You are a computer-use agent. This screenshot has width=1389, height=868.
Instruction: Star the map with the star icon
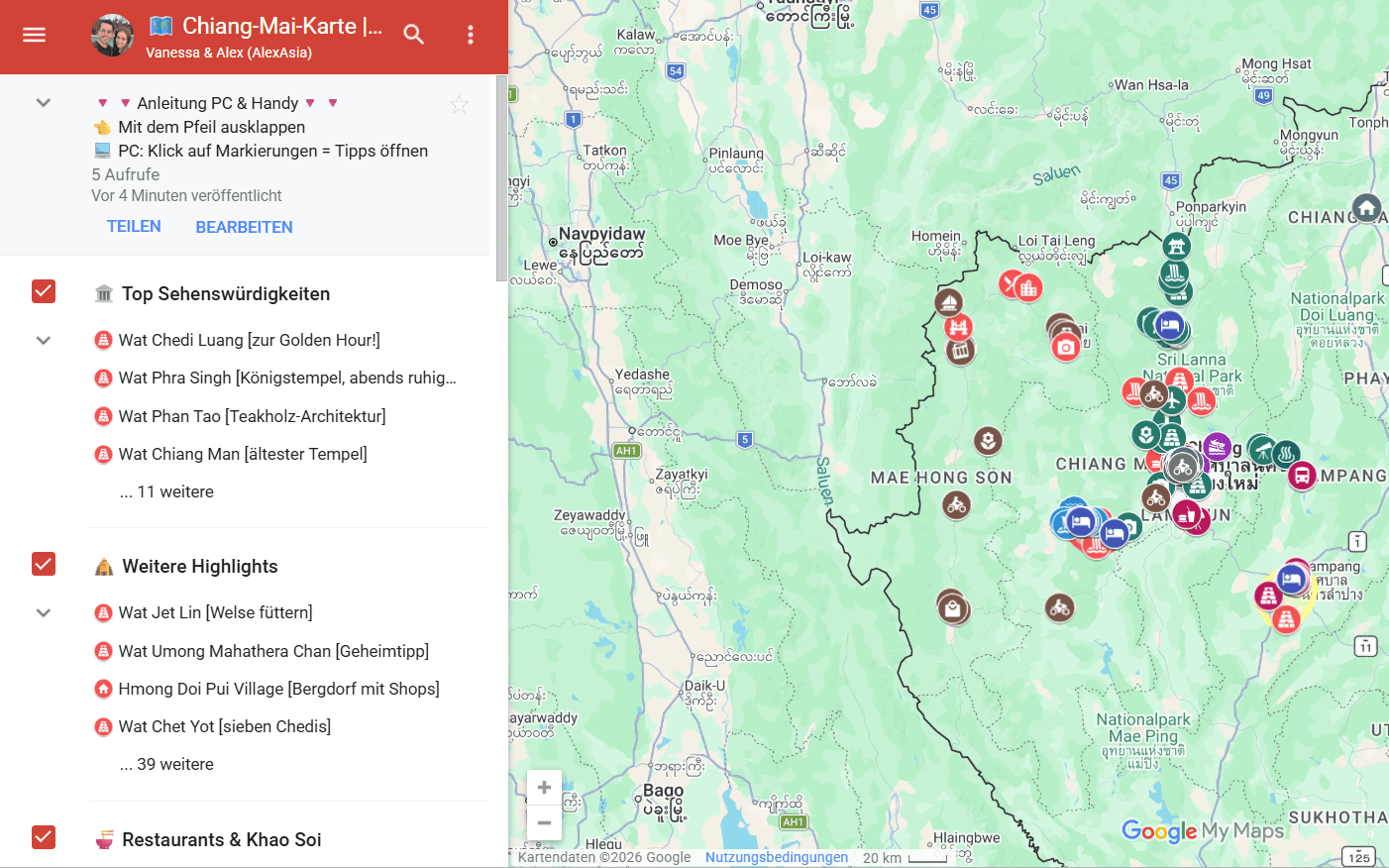point(459,104)
